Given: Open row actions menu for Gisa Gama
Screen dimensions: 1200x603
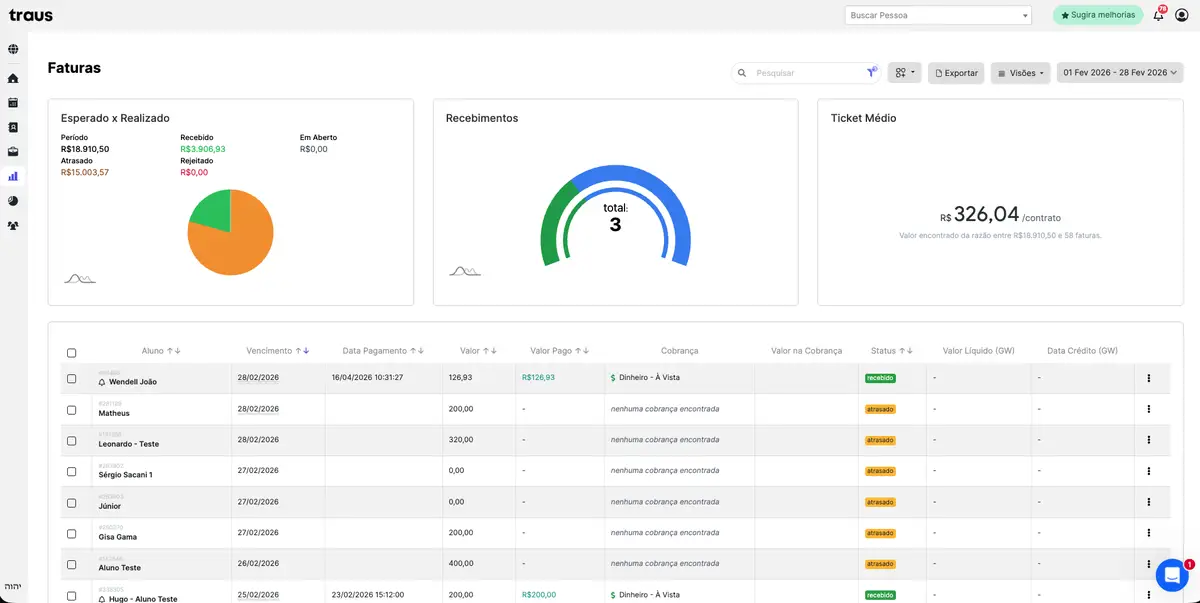Looking at the screenshot, I should 1148,533.
